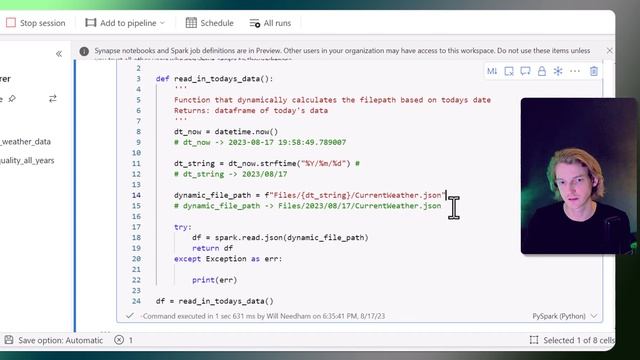Click the comment dynamic_file_path -> Files/2023/08/17
This screenshot has height=360, width=640.
[307, 206]
